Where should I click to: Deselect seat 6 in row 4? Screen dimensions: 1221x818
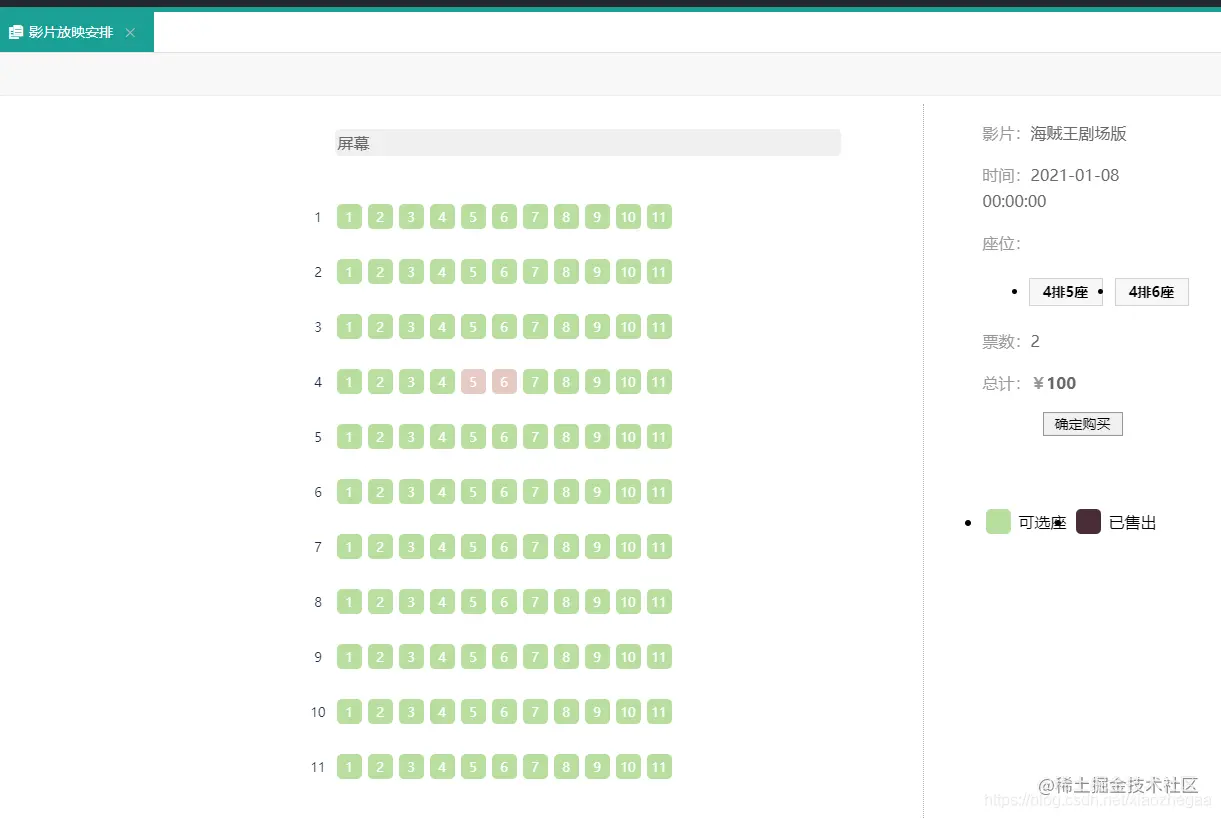coord(504,382)
